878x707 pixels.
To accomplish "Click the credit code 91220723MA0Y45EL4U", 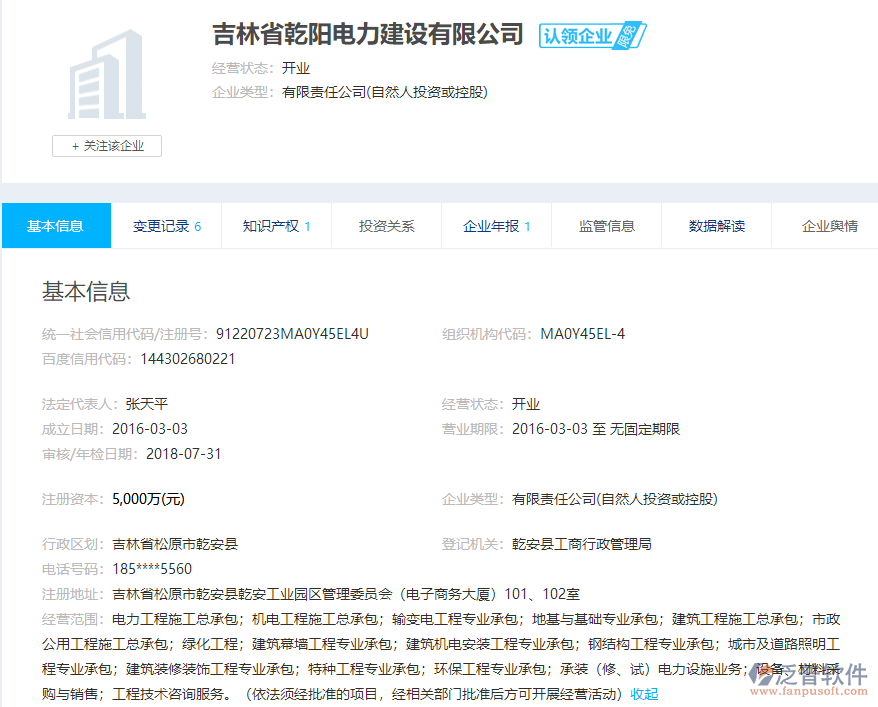I will (x=292, y=334).
